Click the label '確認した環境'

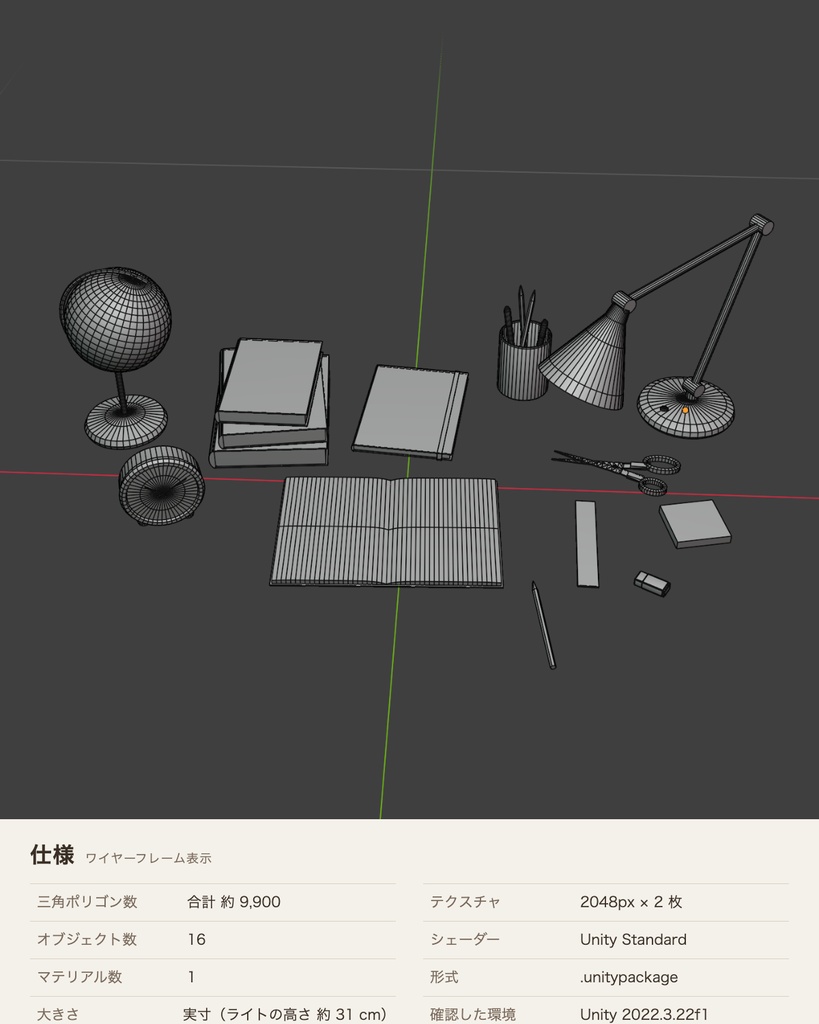(473, 1014)
